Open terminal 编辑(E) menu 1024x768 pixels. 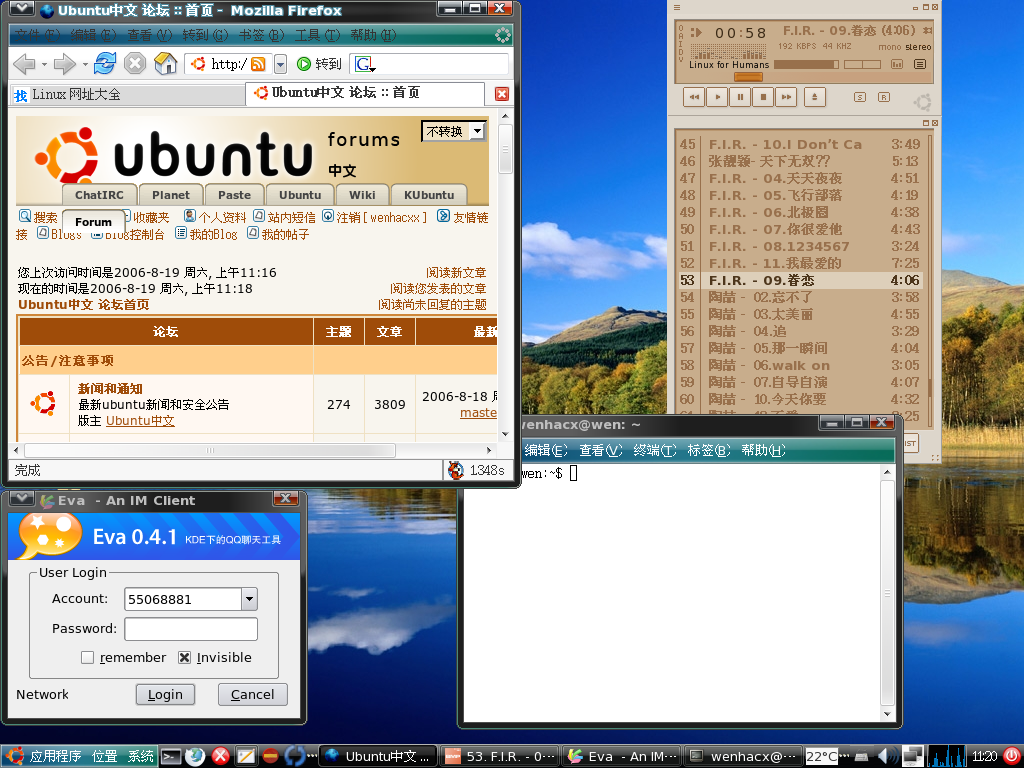coord(546,450)
